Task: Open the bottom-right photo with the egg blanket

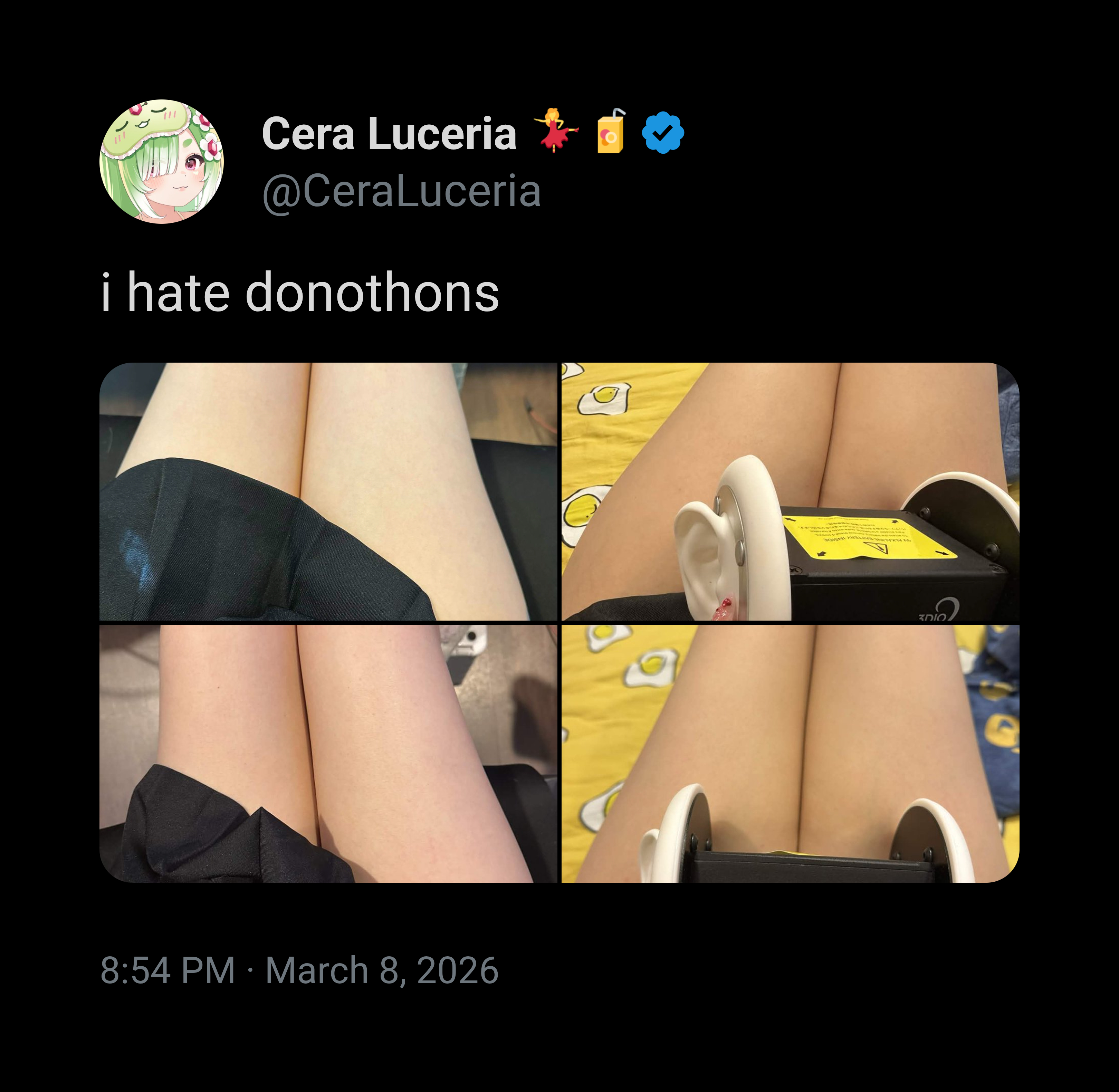Action: pos(790,754)
